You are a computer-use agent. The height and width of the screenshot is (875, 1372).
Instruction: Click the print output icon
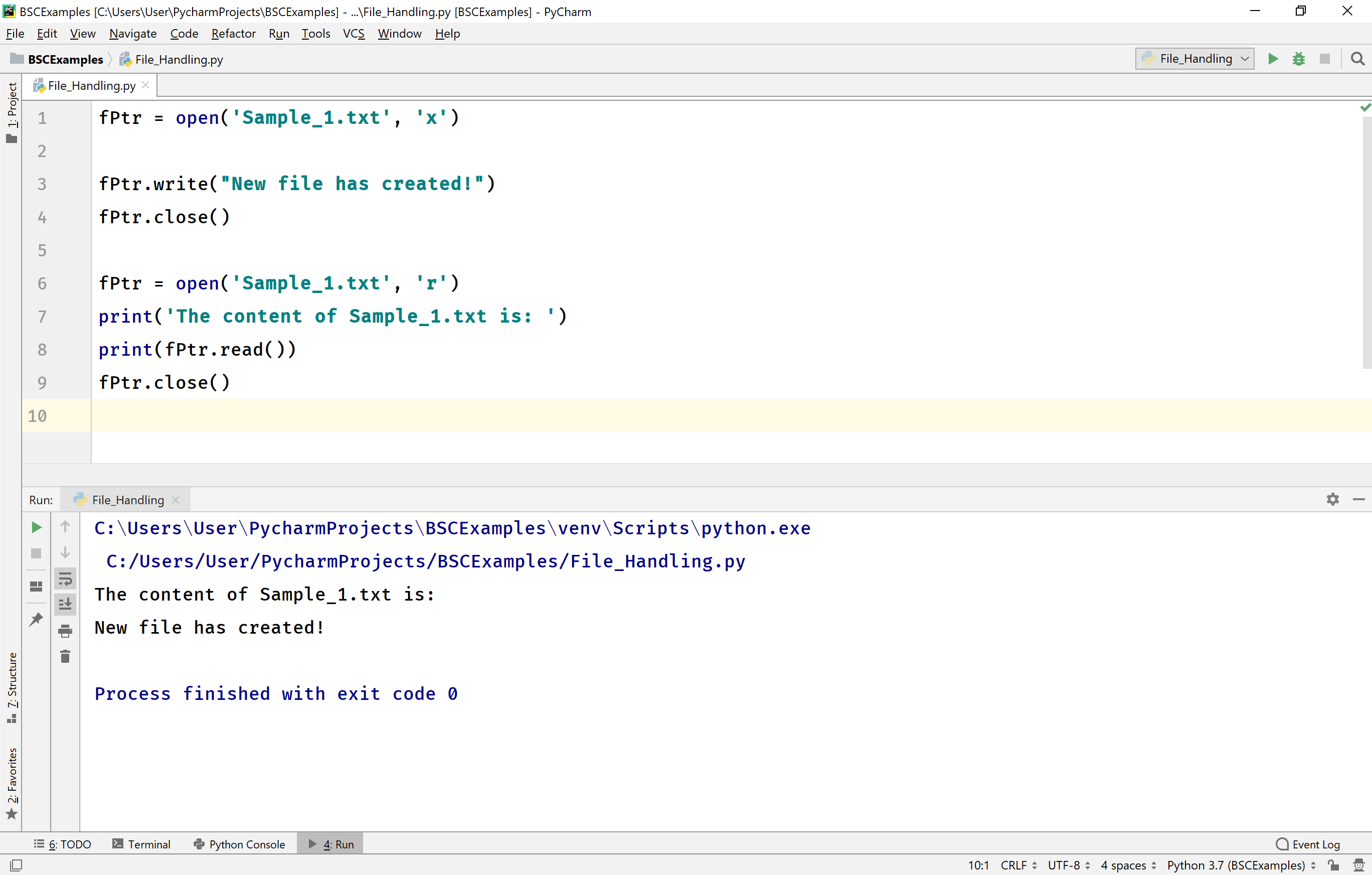click(x=65, y=631)
